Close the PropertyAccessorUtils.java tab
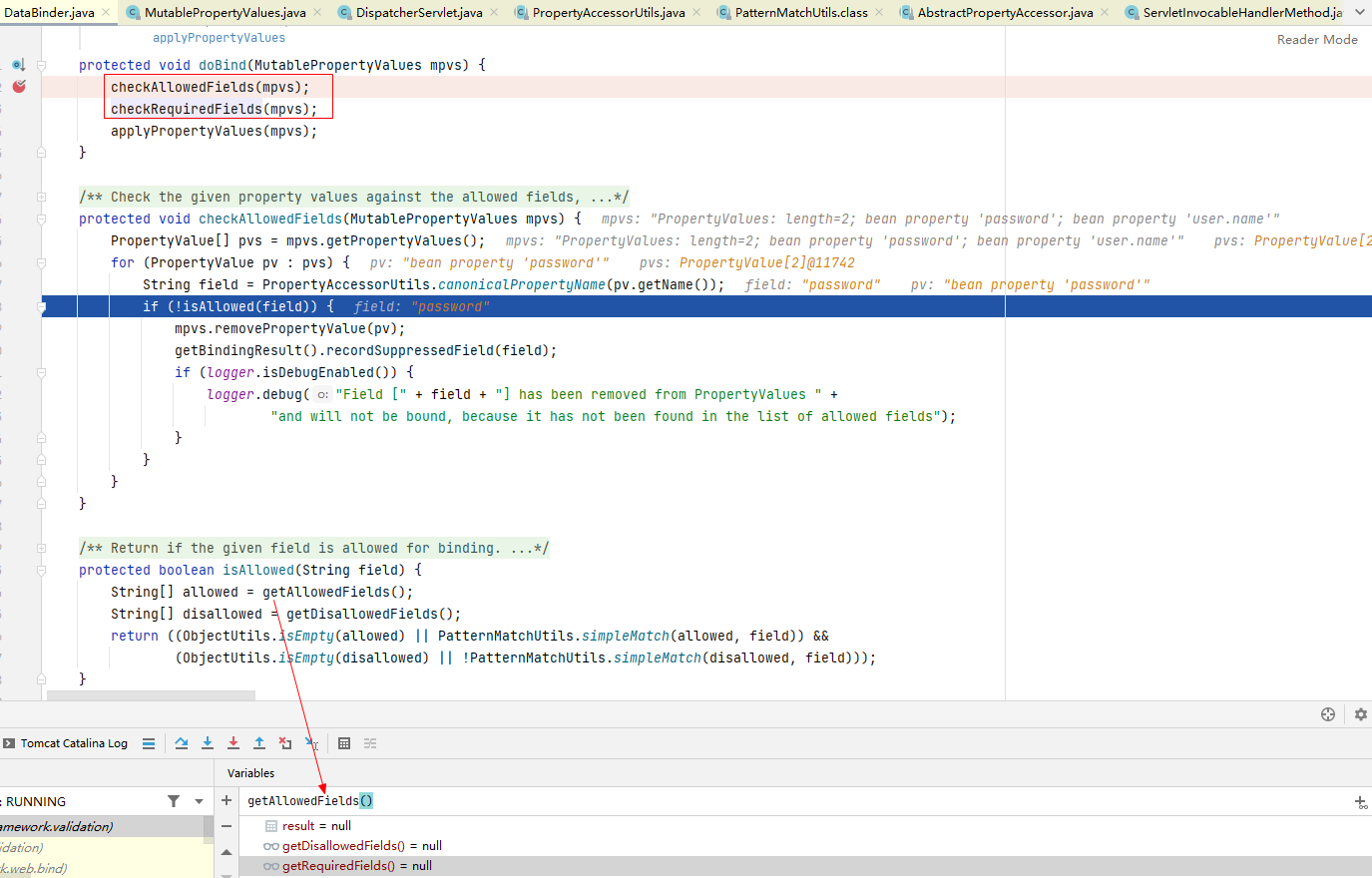This screenshot has width=1372, height=878. click(x=696, y=13)
